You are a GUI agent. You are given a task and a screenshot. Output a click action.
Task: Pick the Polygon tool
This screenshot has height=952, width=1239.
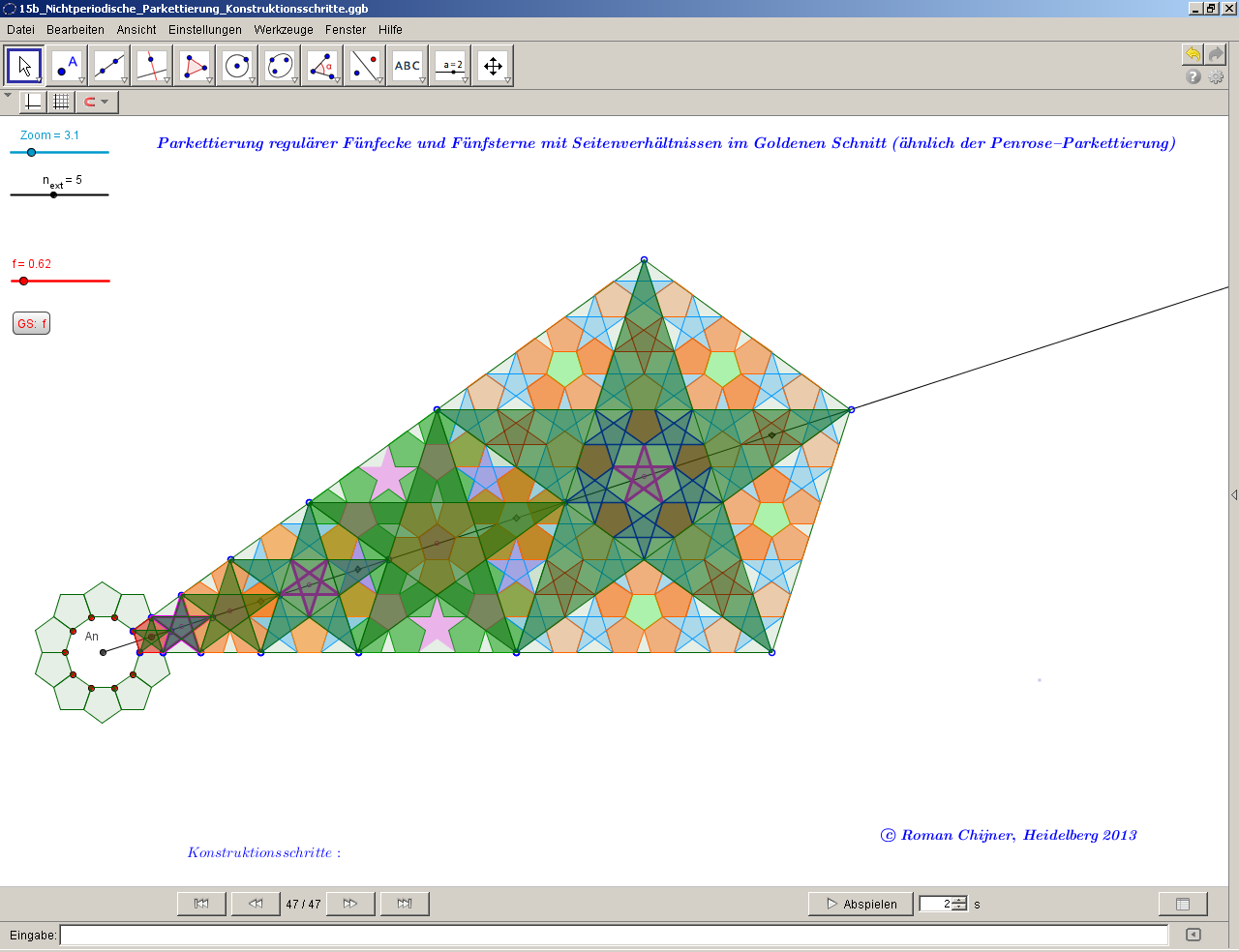195,66
